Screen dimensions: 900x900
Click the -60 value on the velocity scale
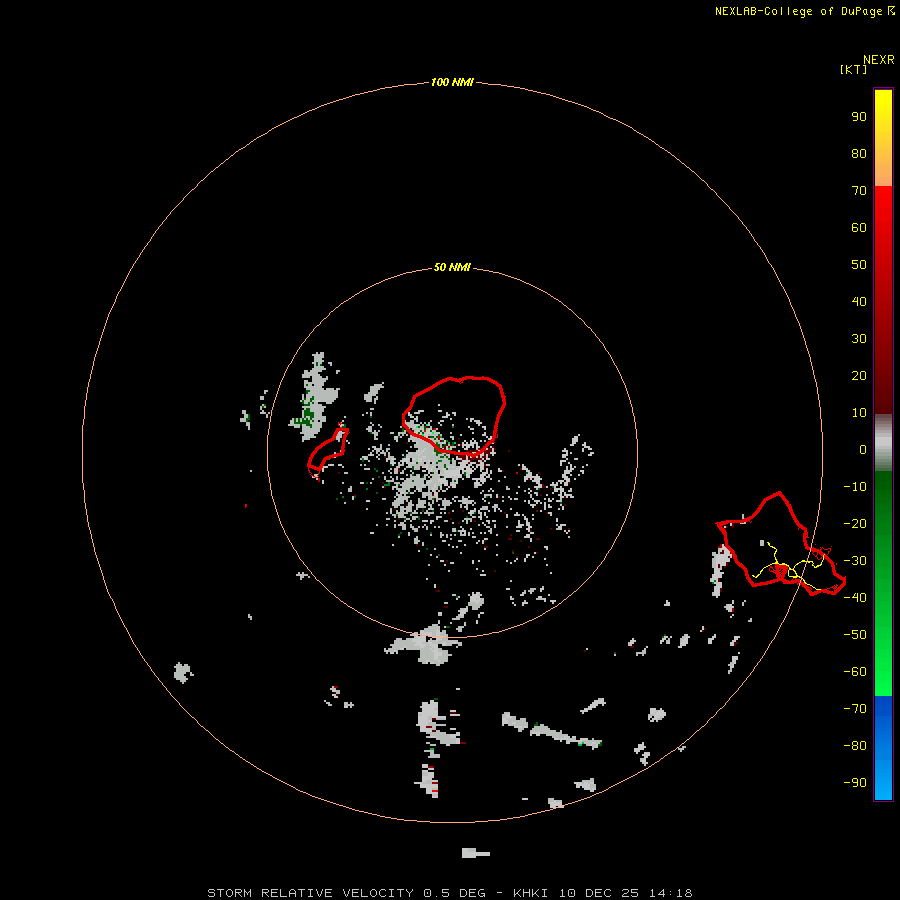[x=855, y=672]
